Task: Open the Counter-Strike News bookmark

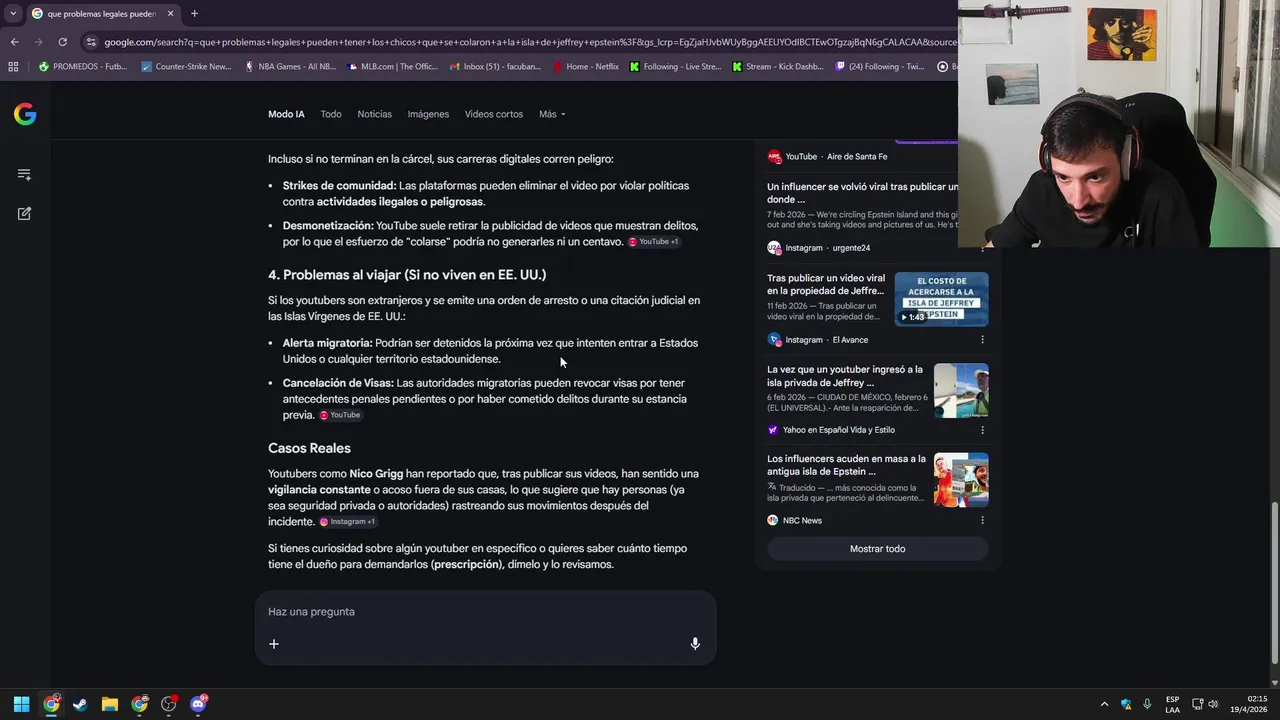Action: pos(186,67)
